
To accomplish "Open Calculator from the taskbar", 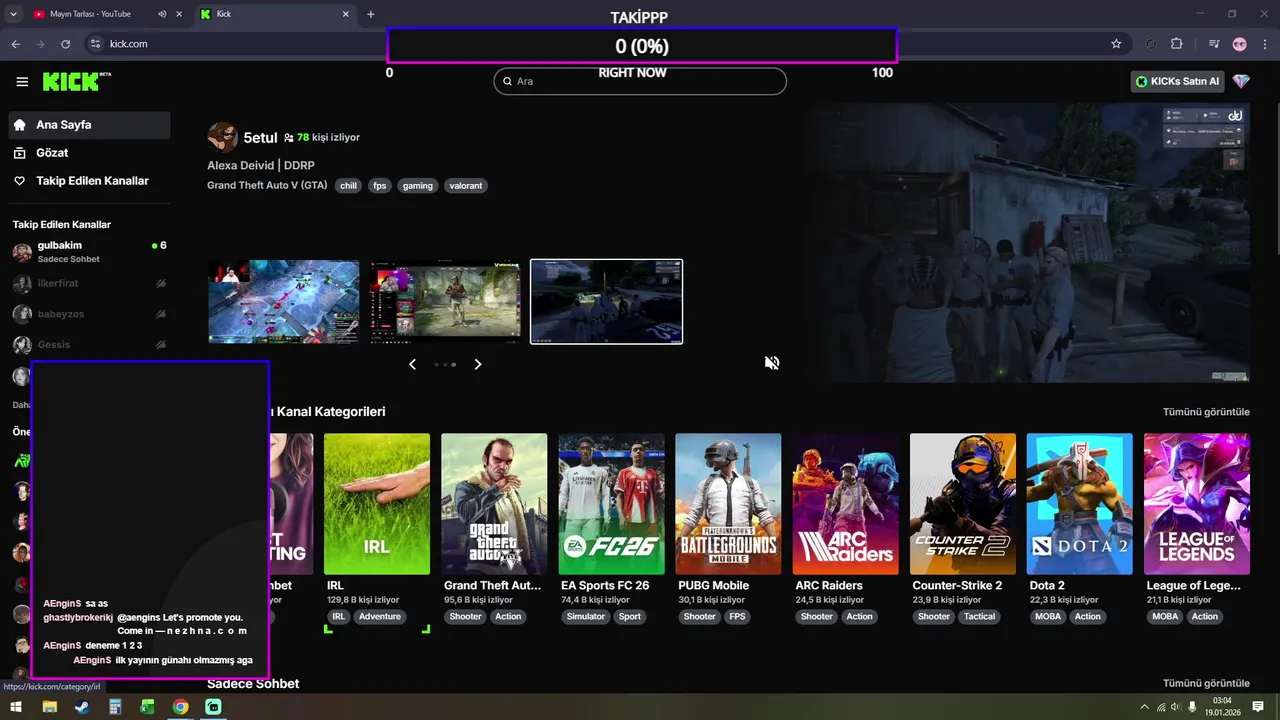I will point(115,707).
